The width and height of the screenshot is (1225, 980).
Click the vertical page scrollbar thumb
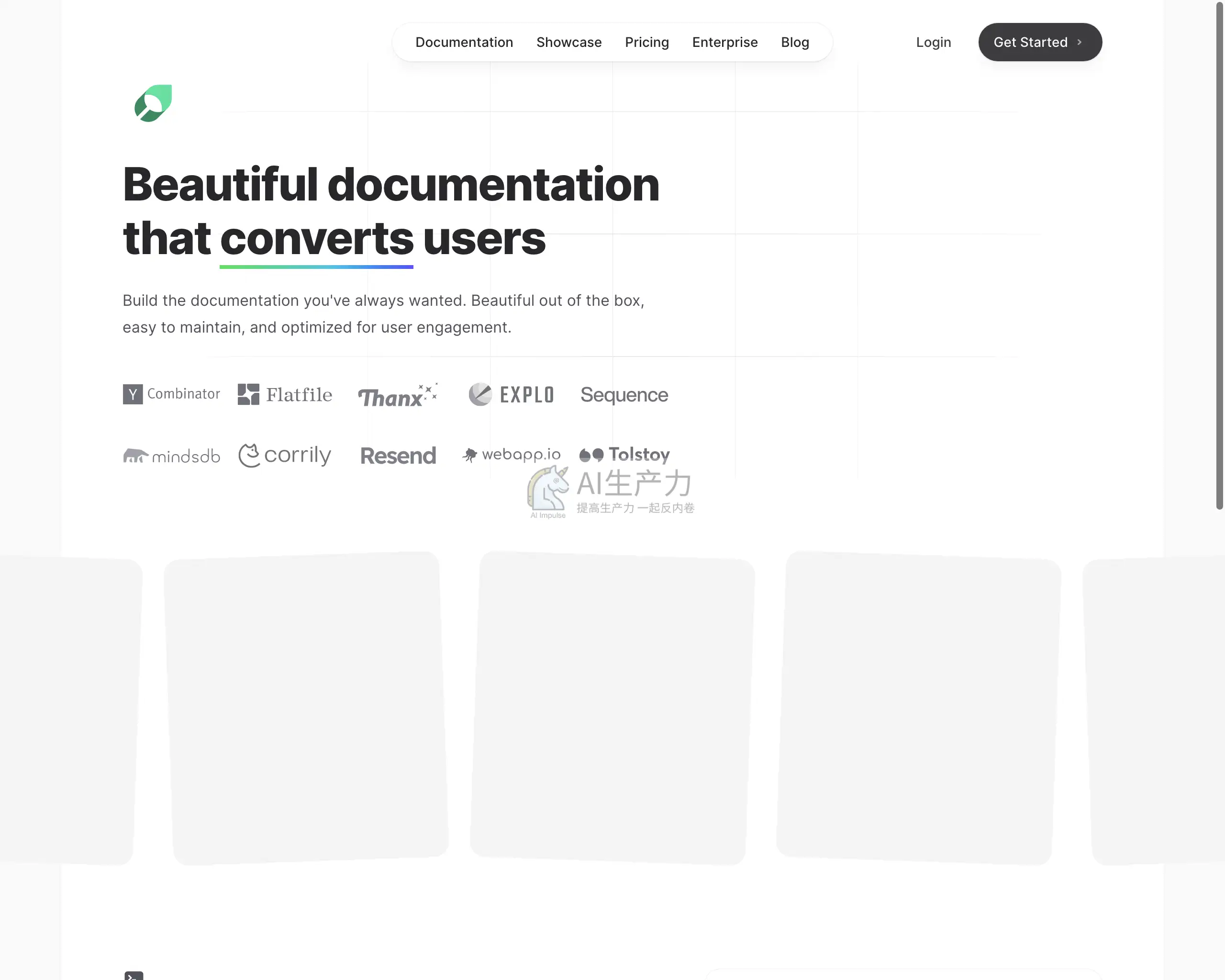click(1219, 255)
